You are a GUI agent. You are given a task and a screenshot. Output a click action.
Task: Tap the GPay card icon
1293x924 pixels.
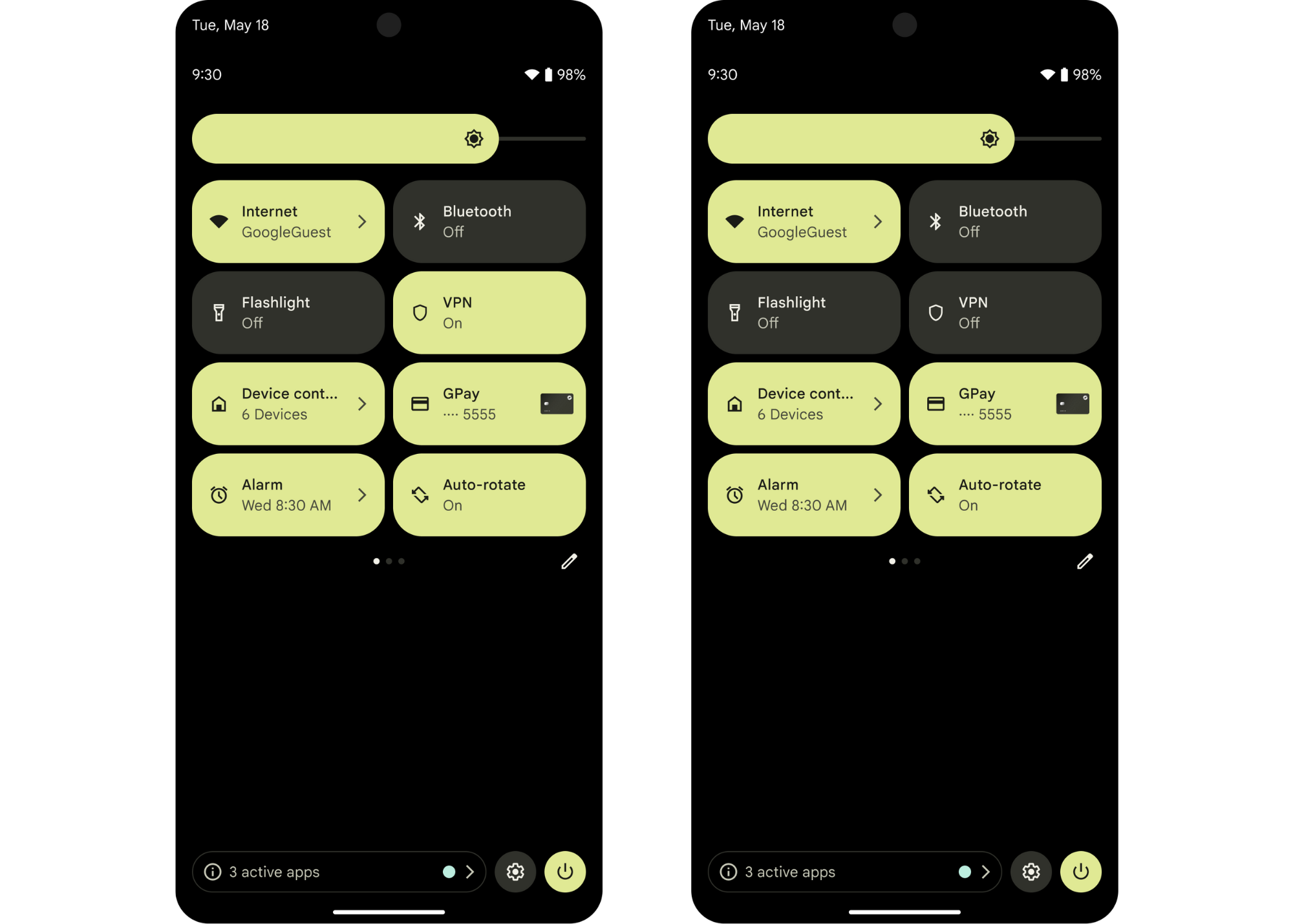pyautogui.click(x=556, y=403)
